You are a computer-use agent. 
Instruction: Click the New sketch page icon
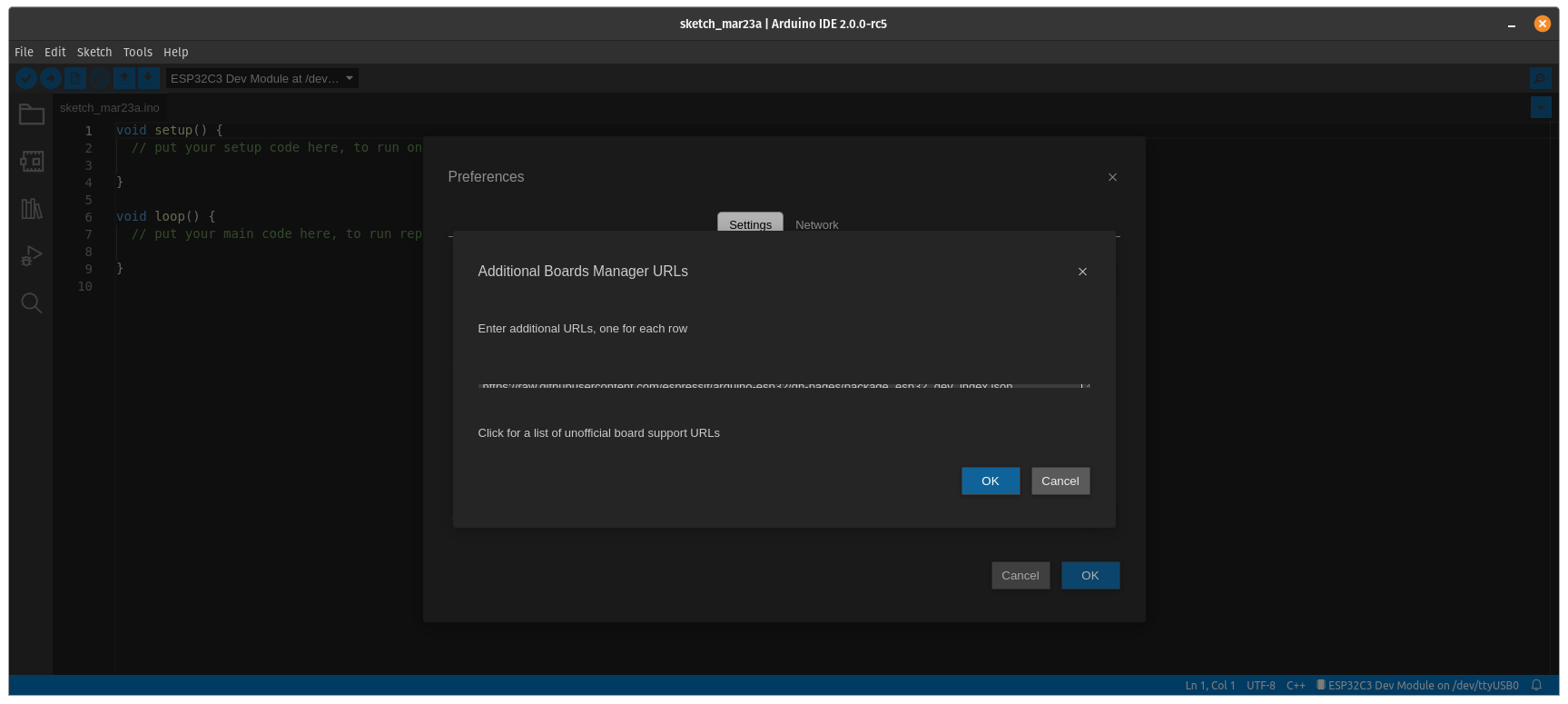[75, 78]
